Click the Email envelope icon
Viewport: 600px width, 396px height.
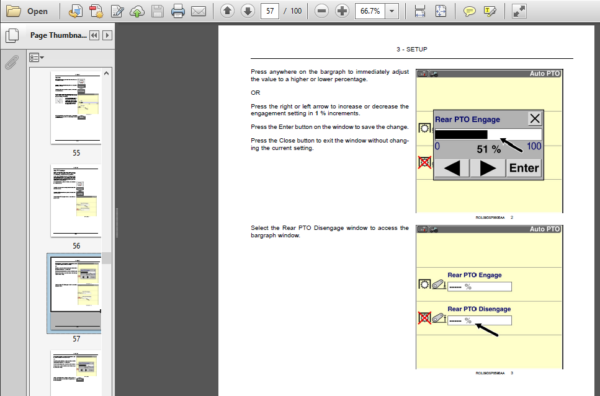[198, 11]
